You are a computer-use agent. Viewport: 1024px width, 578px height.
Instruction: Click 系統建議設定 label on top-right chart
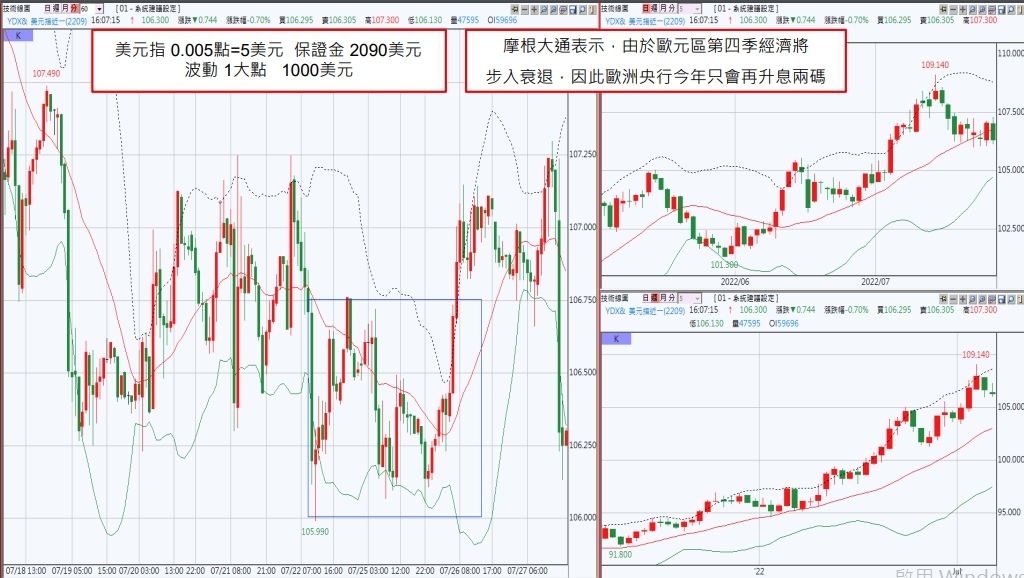[754, 8]
